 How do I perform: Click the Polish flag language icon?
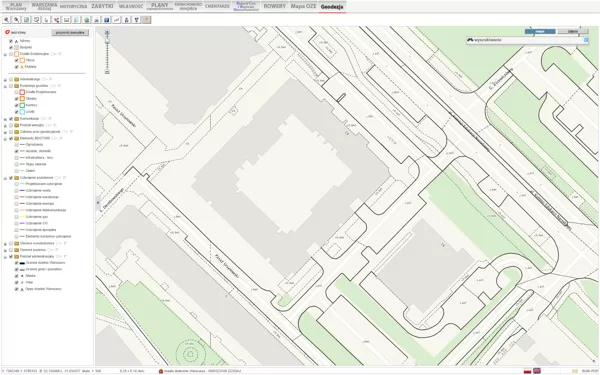(527, 370)
